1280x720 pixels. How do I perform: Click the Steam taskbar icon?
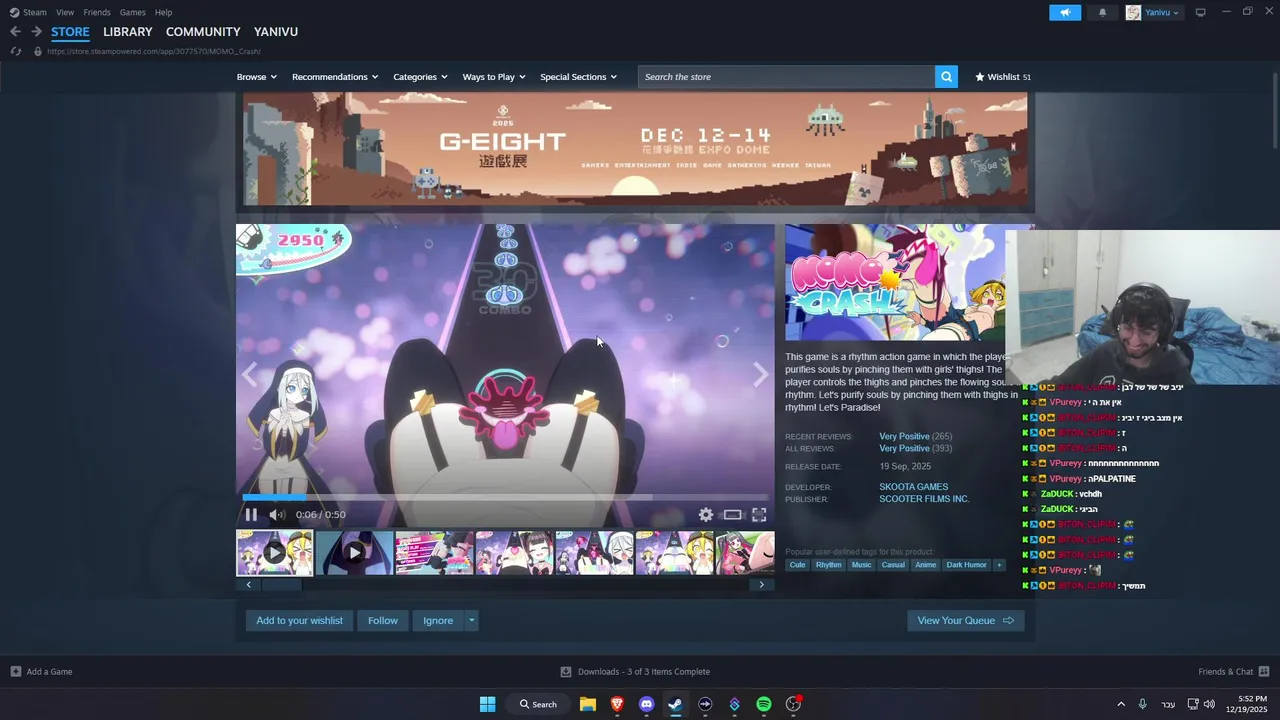tap(675, 704)
